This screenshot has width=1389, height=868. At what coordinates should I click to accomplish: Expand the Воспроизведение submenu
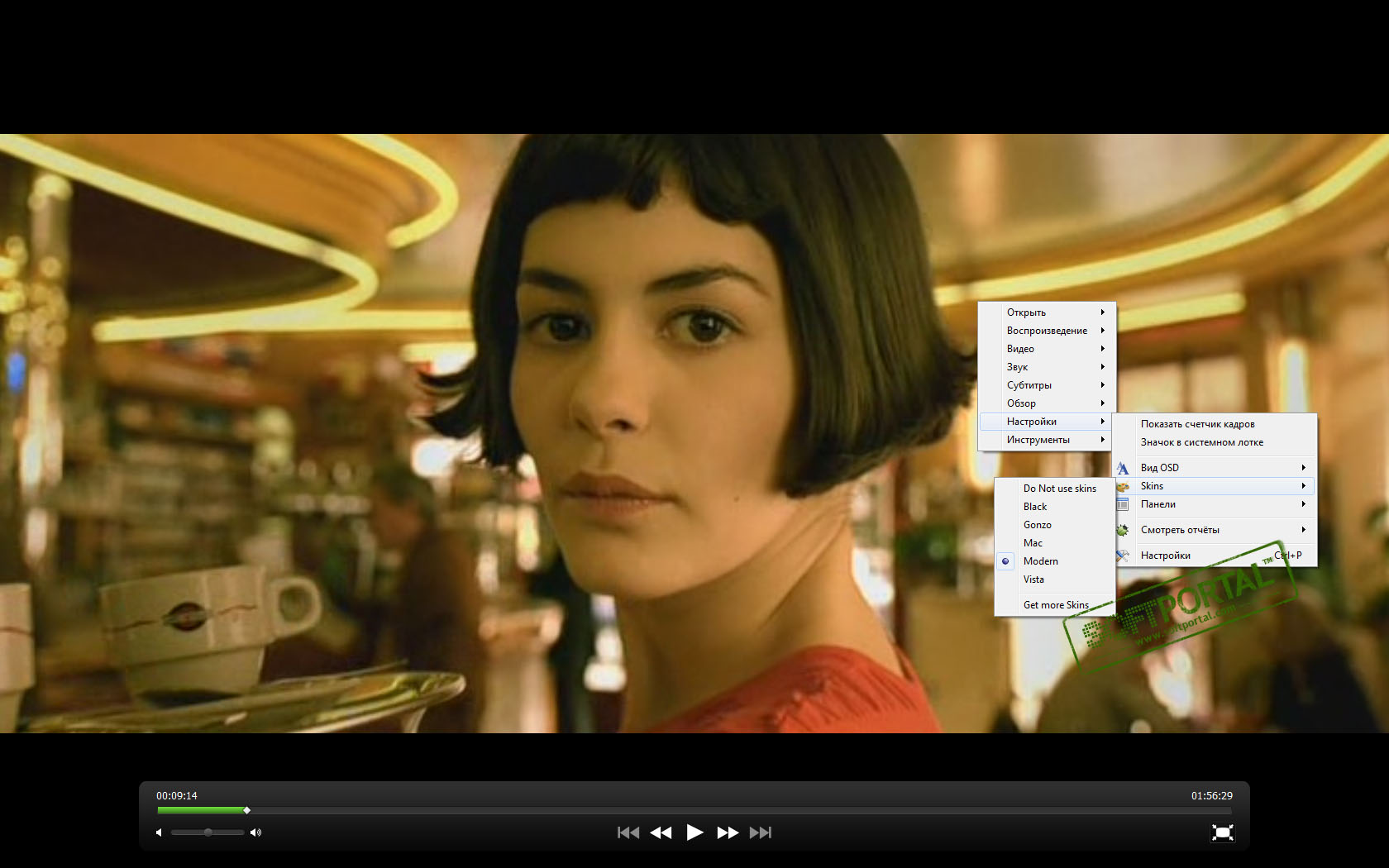click(1047, 331)
